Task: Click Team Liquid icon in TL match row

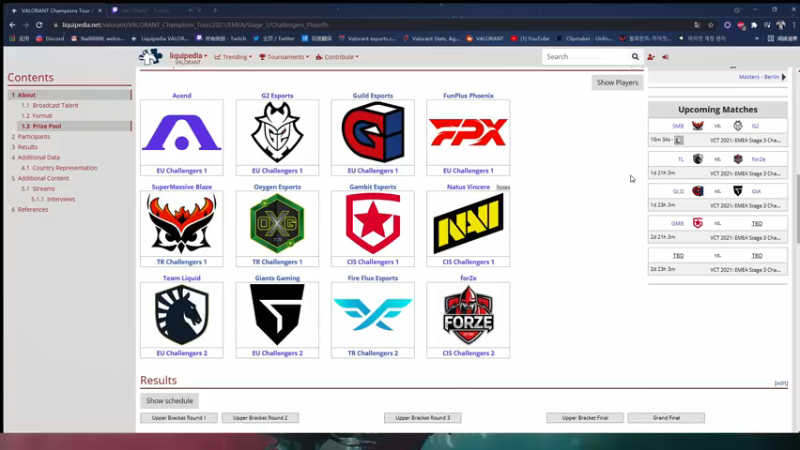Action: (x=697, y=159)
